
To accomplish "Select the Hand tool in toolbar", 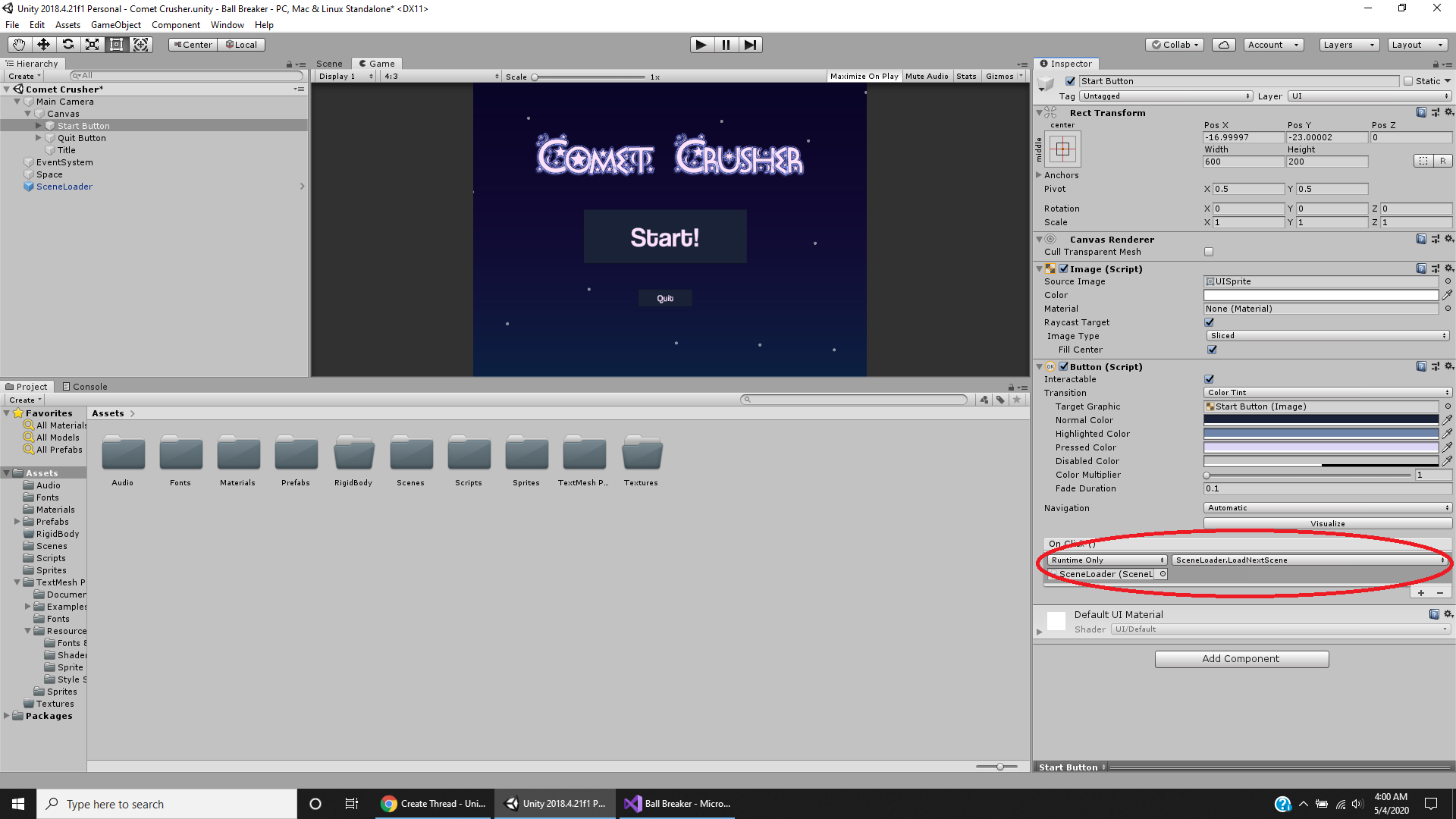I will click(x=19, y=45).
